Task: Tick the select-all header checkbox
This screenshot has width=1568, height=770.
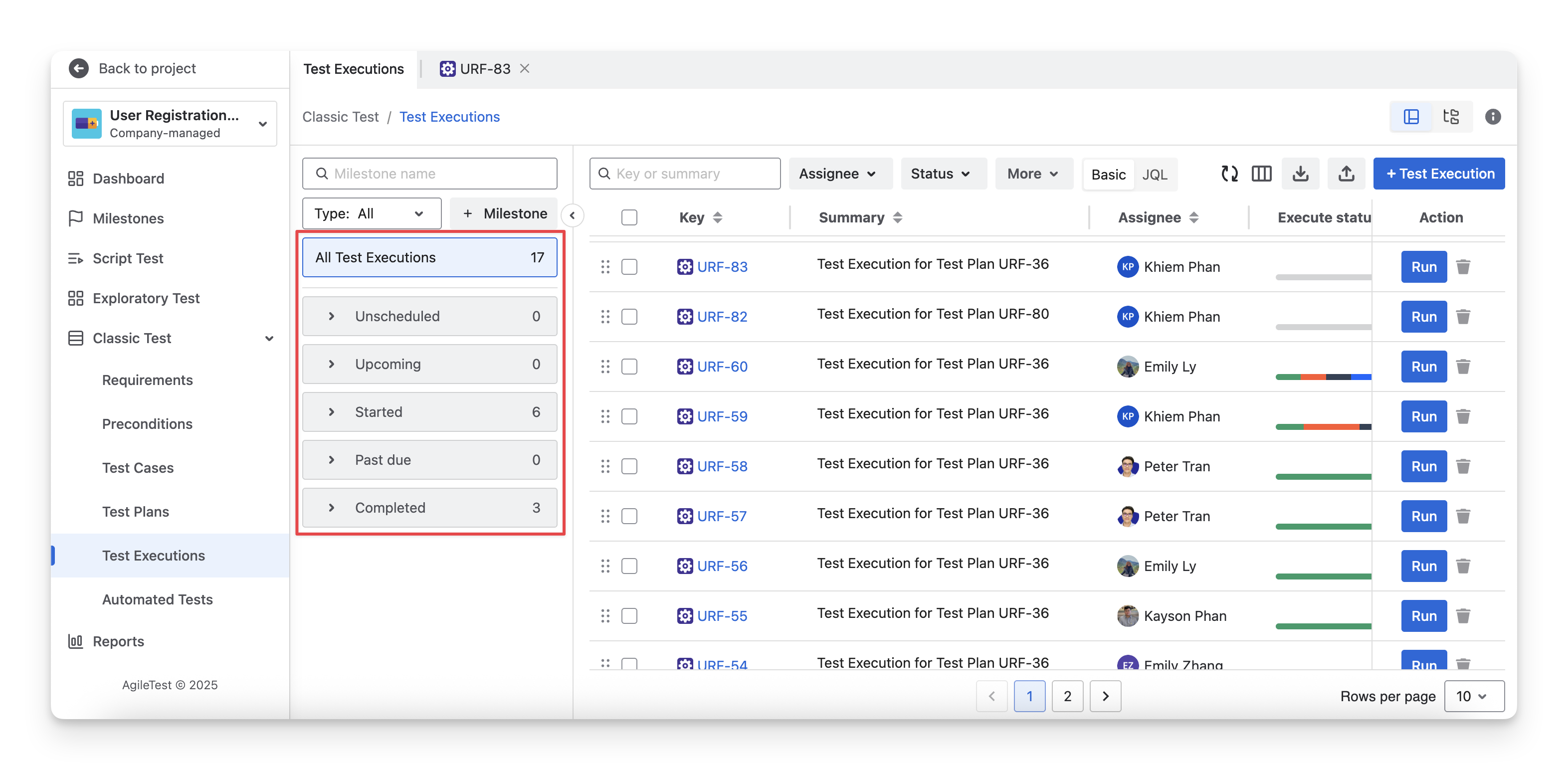Action: pyautogui.click(x=629, y=217)
